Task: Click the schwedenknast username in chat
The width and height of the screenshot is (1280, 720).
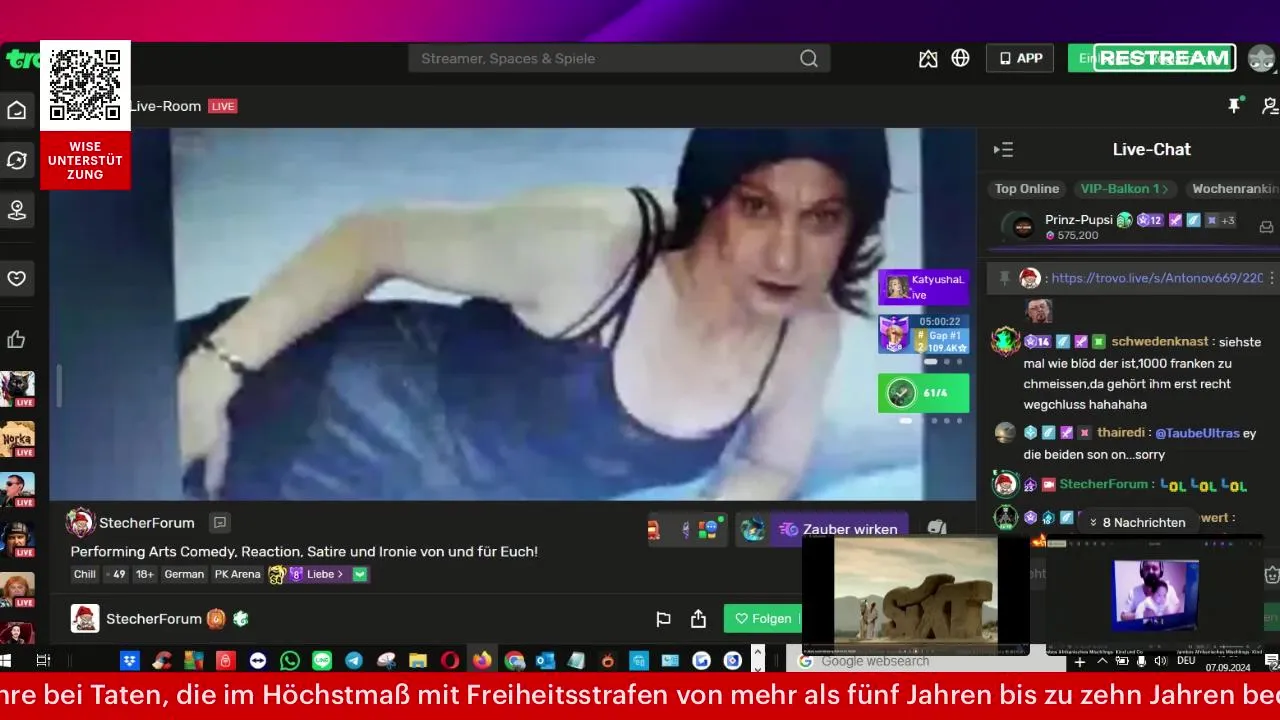Action: pos(1159,341)
